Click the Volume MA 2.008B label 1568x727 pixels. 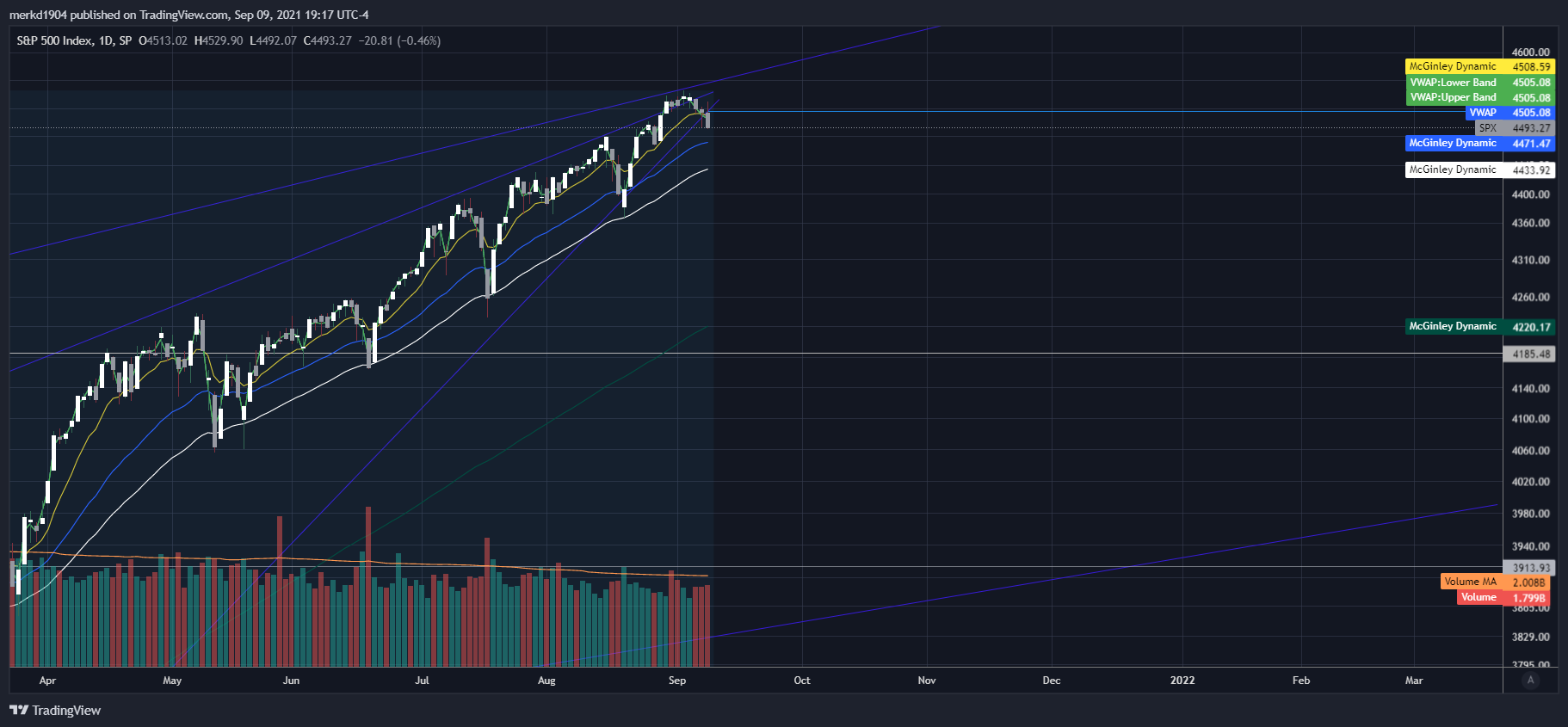1497,582
